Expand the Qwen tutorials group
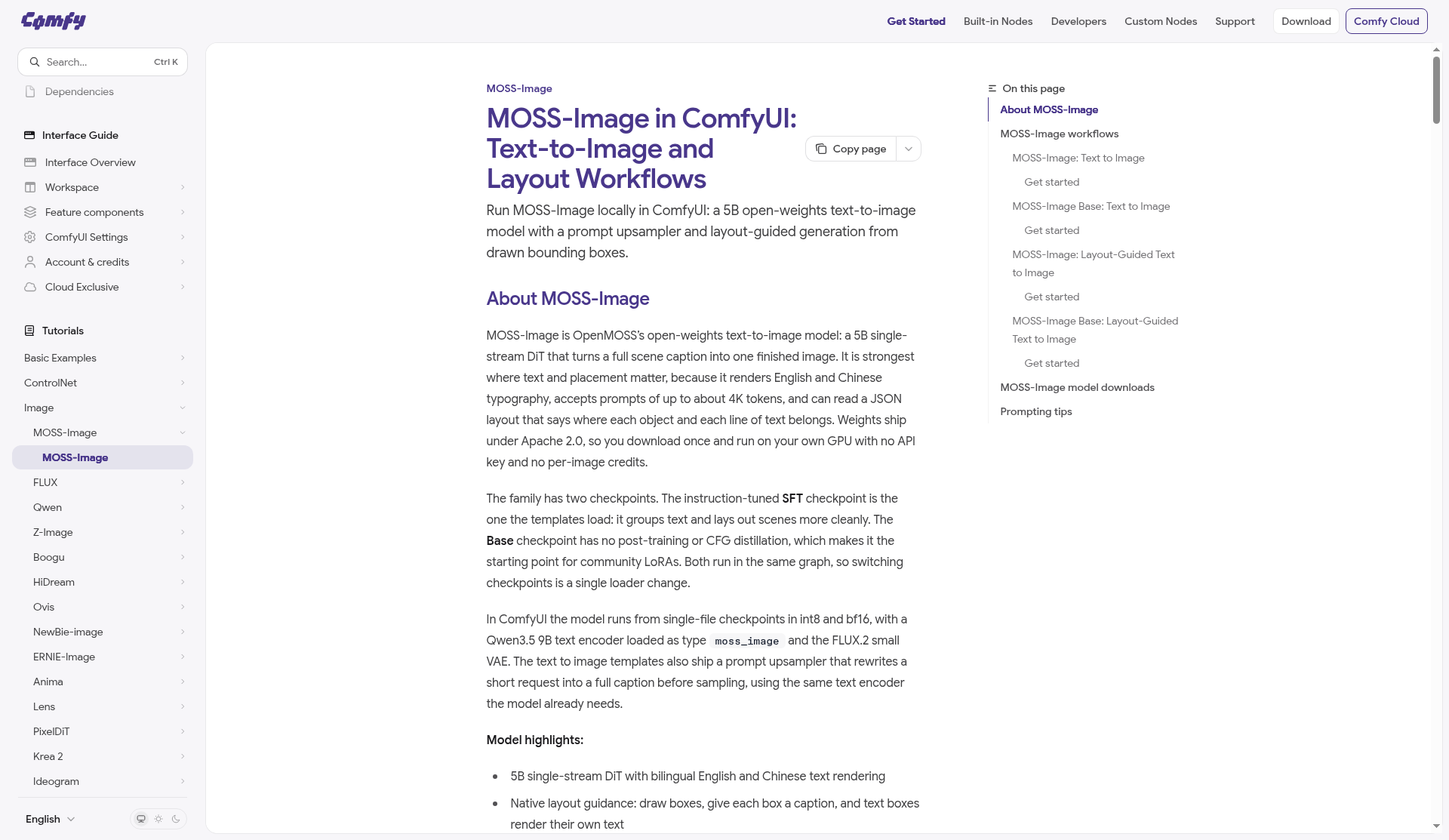Image resolution: width=1449 pixels, height=840 pixels. (103, 507)
